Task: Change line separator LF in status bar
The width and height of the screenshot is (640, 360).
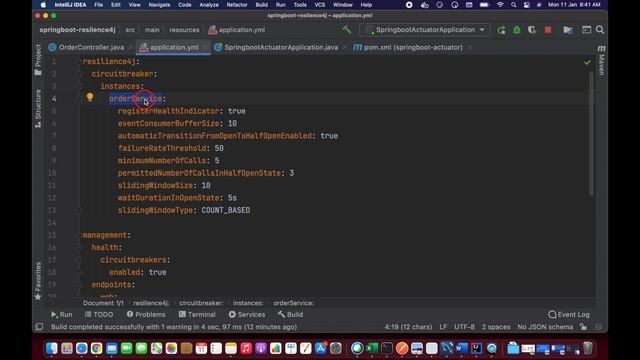Action: tap(443, 327)
